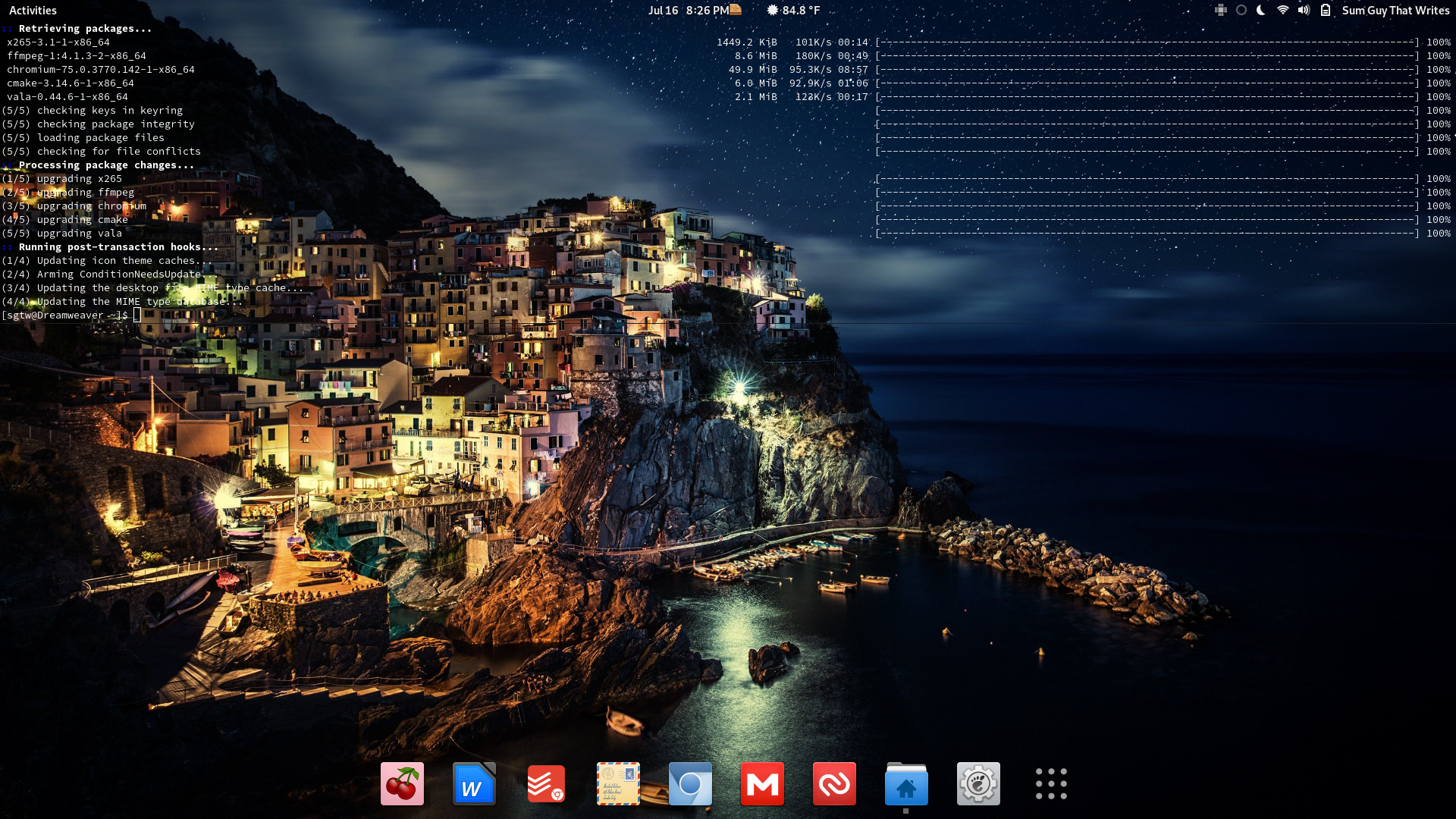Viewport: 1456px width, 819px height.
Task: Launch Todoist from the dock
Action: coord(546,783)
